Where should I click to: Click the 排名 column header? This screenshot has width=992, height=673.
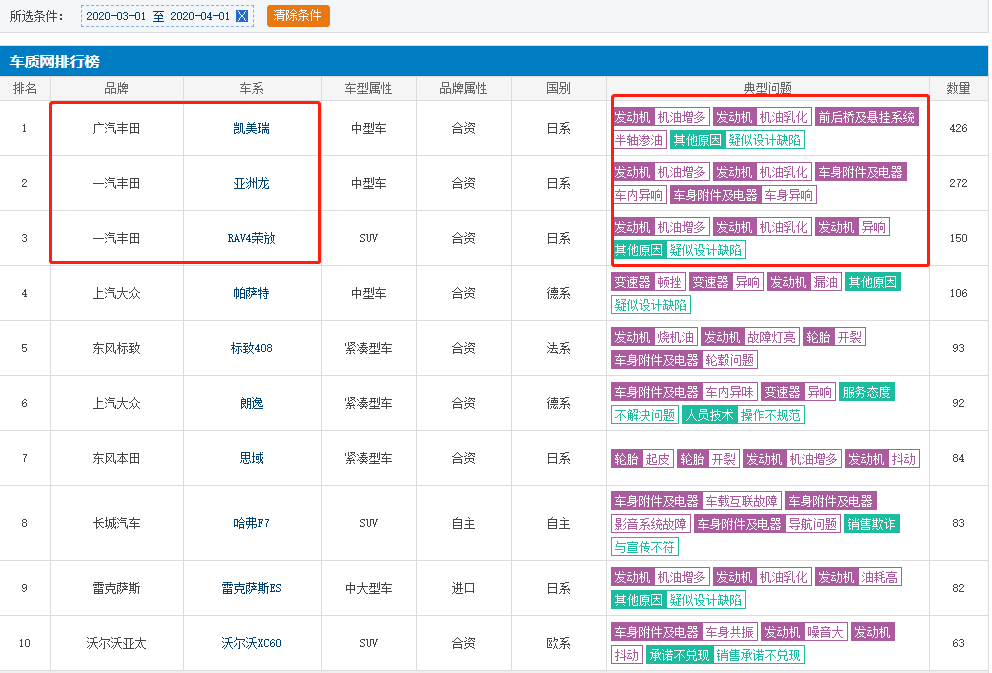point(25,89)
